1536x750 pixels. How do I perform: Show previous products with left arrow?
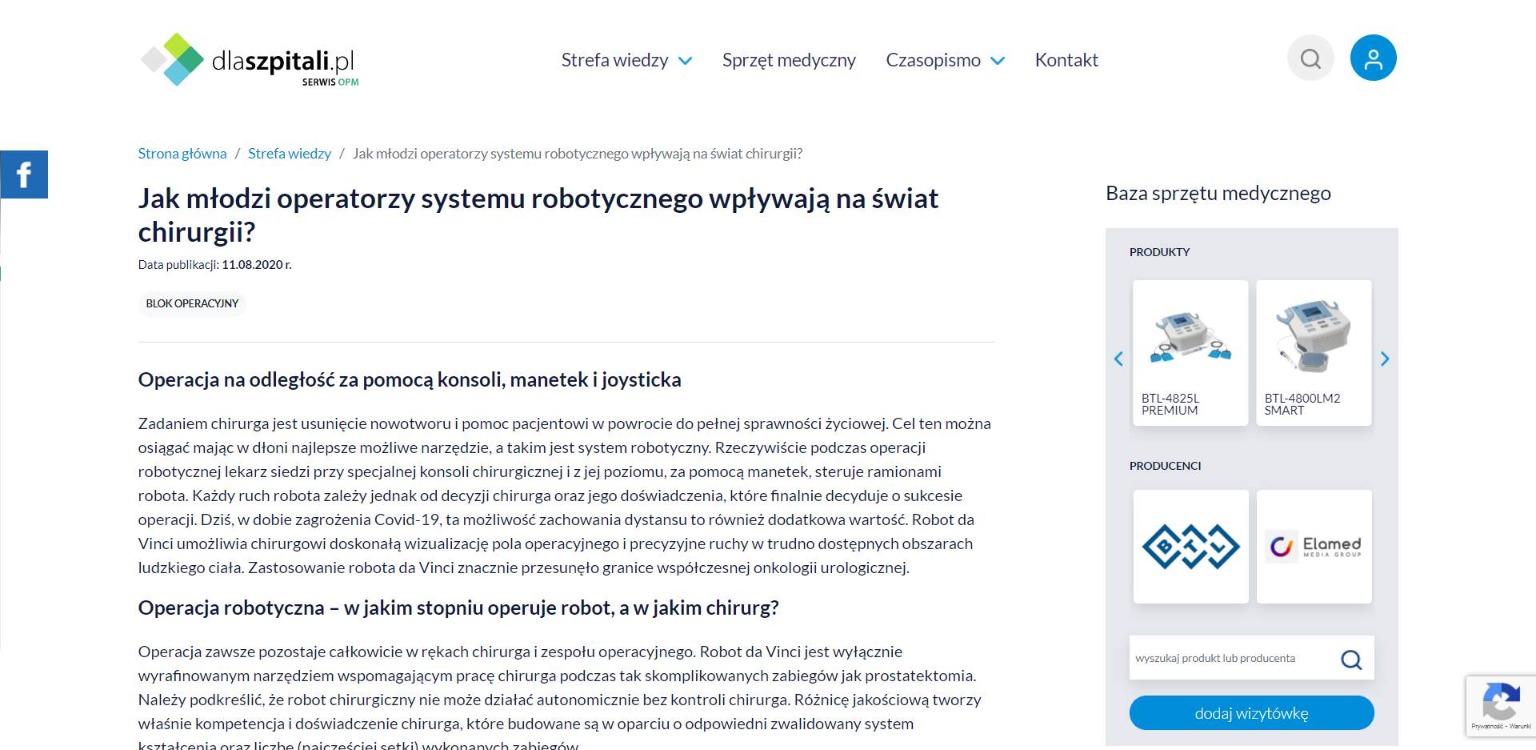tap(1118, 359)
